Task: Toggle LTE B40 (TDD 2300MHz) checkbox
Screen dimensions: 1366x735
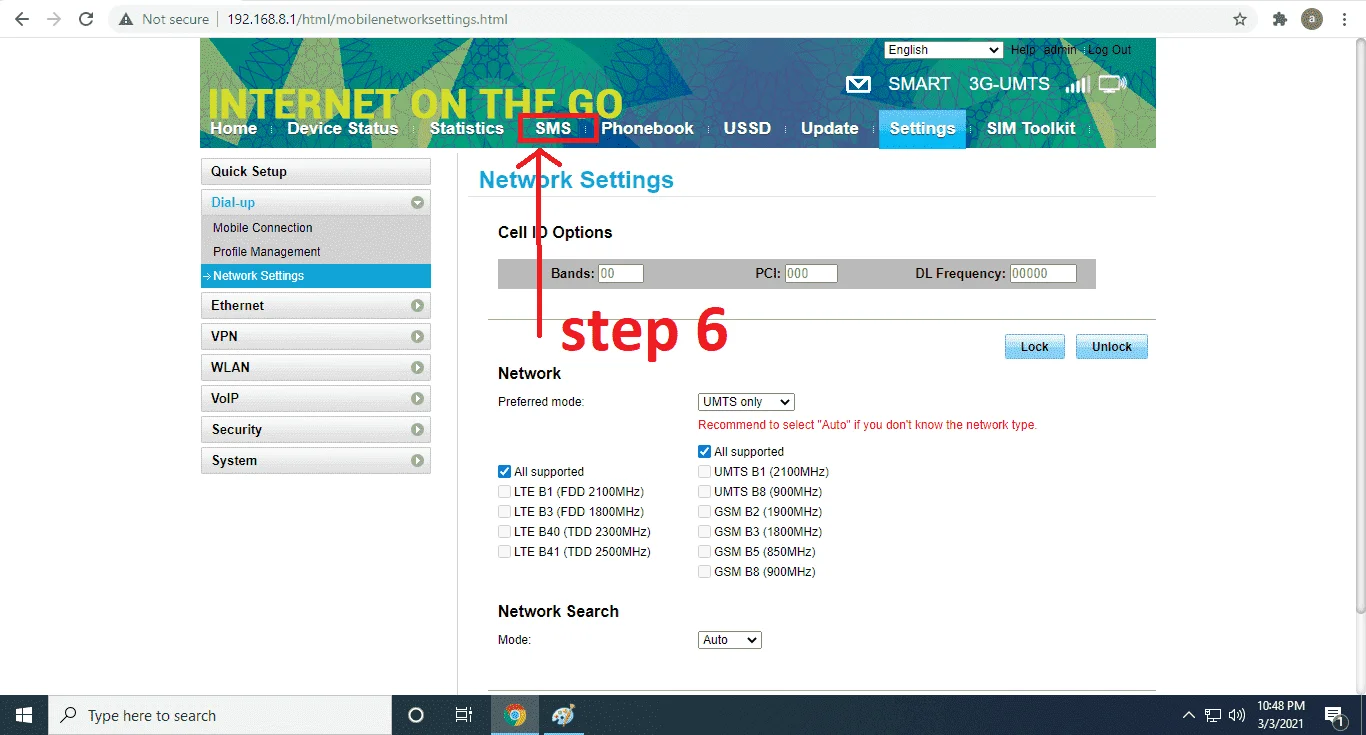Action: click(505, 532)
